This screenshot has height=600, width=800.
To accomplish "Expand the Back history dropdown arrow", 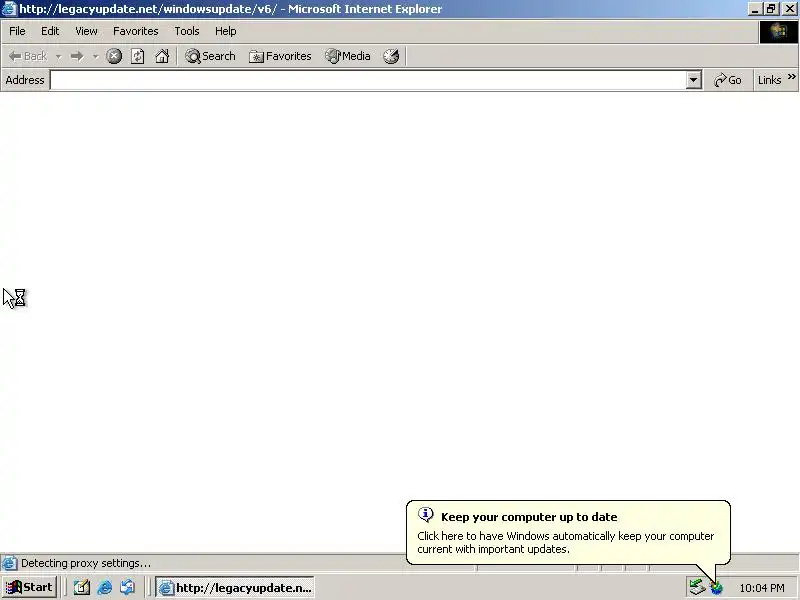I will 59,56.
